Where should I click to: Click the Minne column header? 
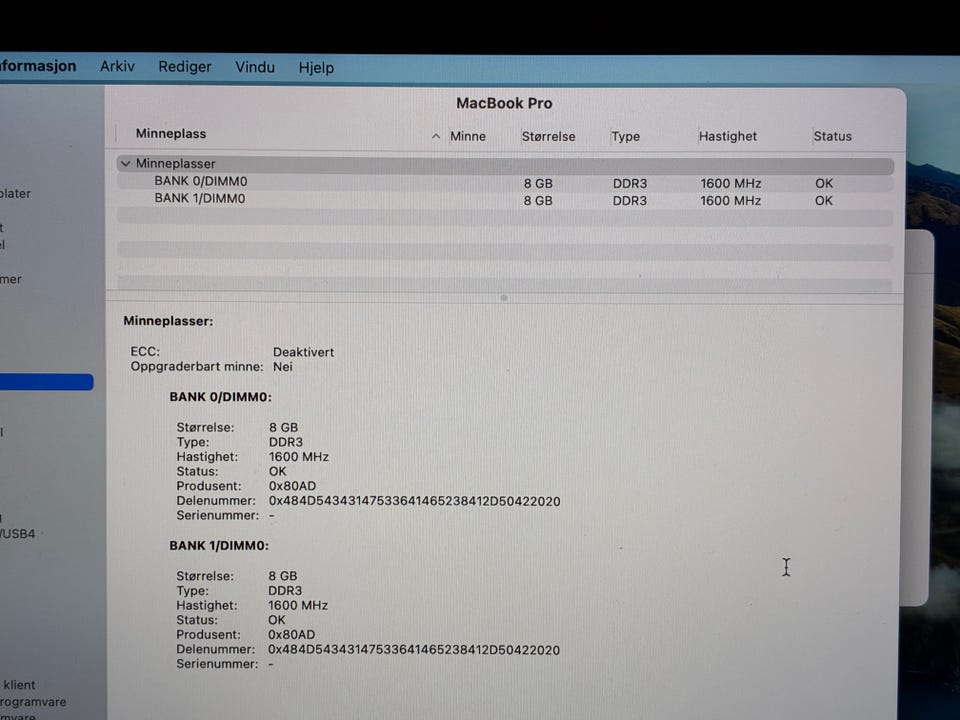click(x=468, y=136)
